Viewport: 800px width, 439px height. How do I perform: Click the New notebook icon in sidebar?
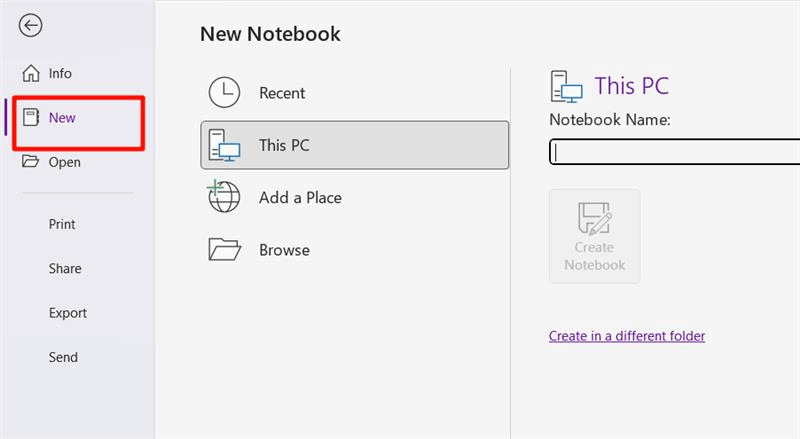point(31,117)
